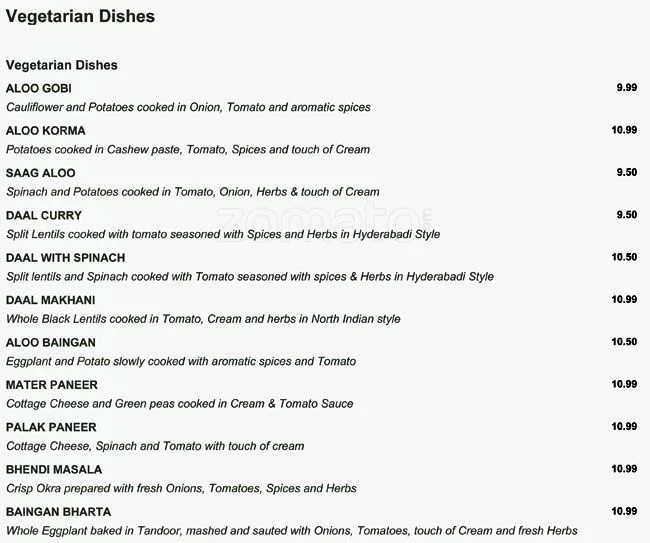
Task: Click the Crisp Okra description text
Action: coord(181,488)
